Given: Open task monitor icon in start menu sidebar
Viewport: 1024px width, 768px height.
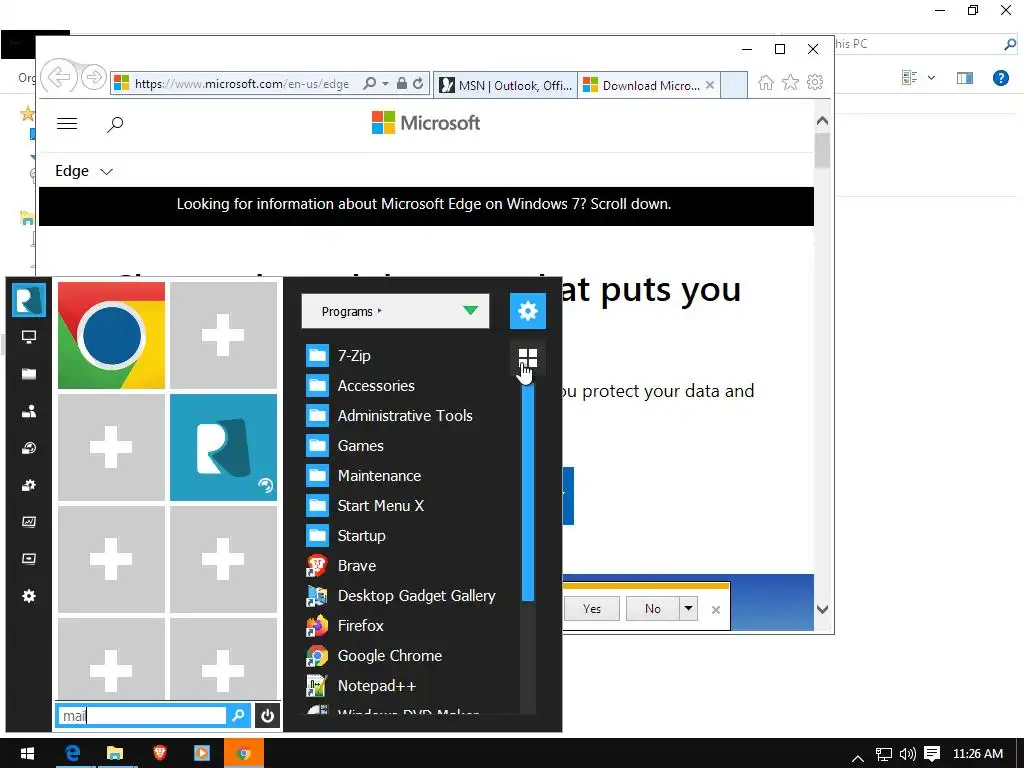Looking at the screenshot, I should [29, 522].
